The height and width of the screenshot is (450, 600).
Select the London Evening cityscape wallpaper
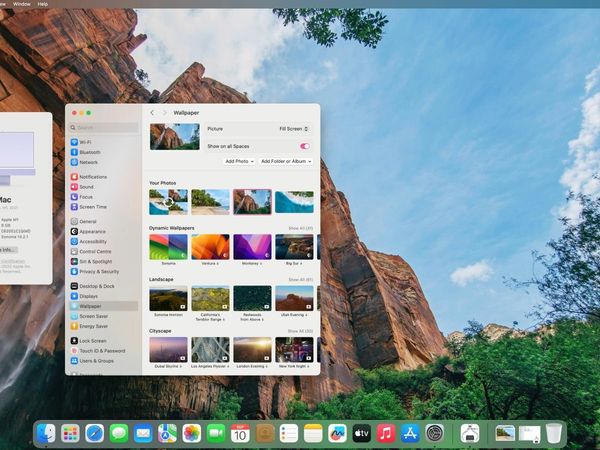click(253, 350)
